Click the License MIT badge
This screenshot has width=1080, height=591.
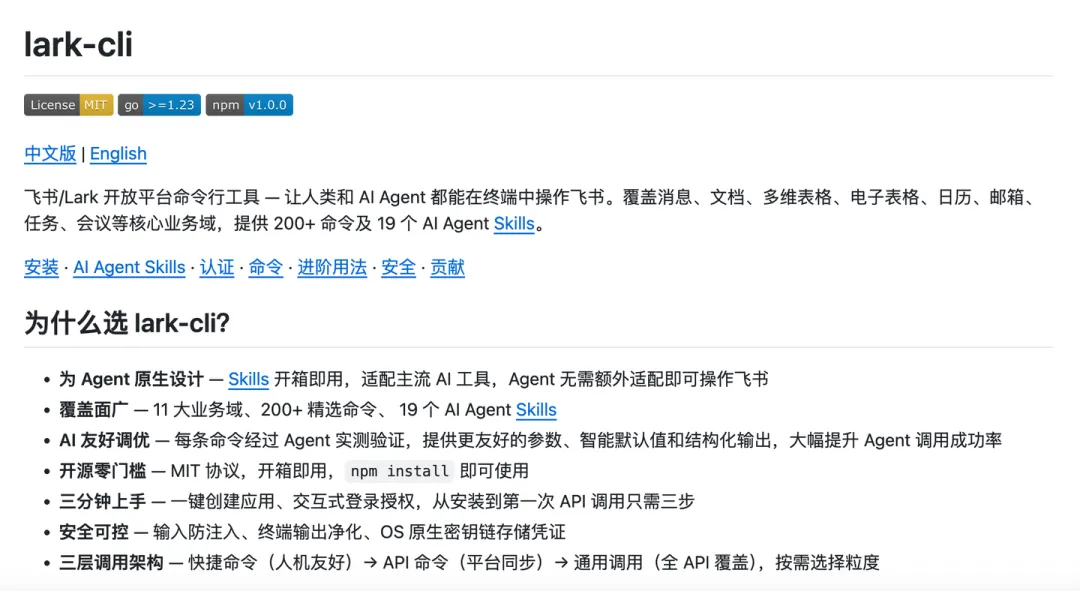pyautogui.click(x=68, y=105)
